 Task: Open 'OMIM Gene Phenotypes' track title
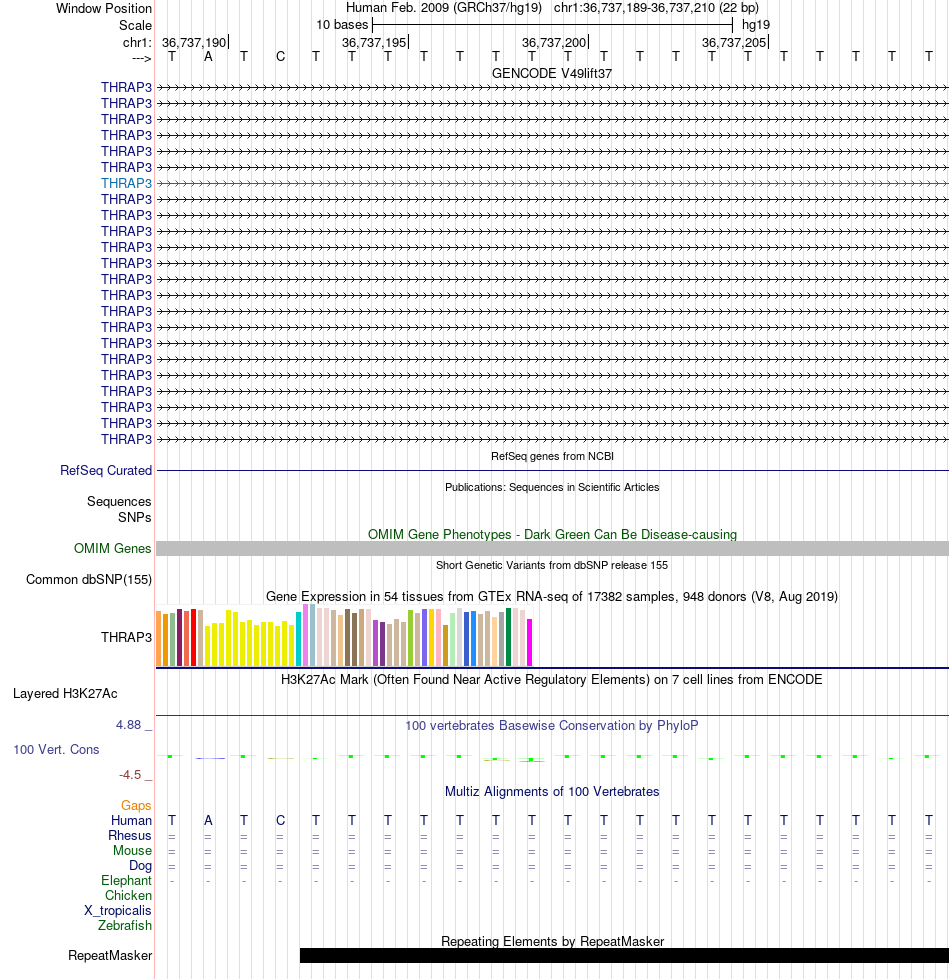(552, 534)
